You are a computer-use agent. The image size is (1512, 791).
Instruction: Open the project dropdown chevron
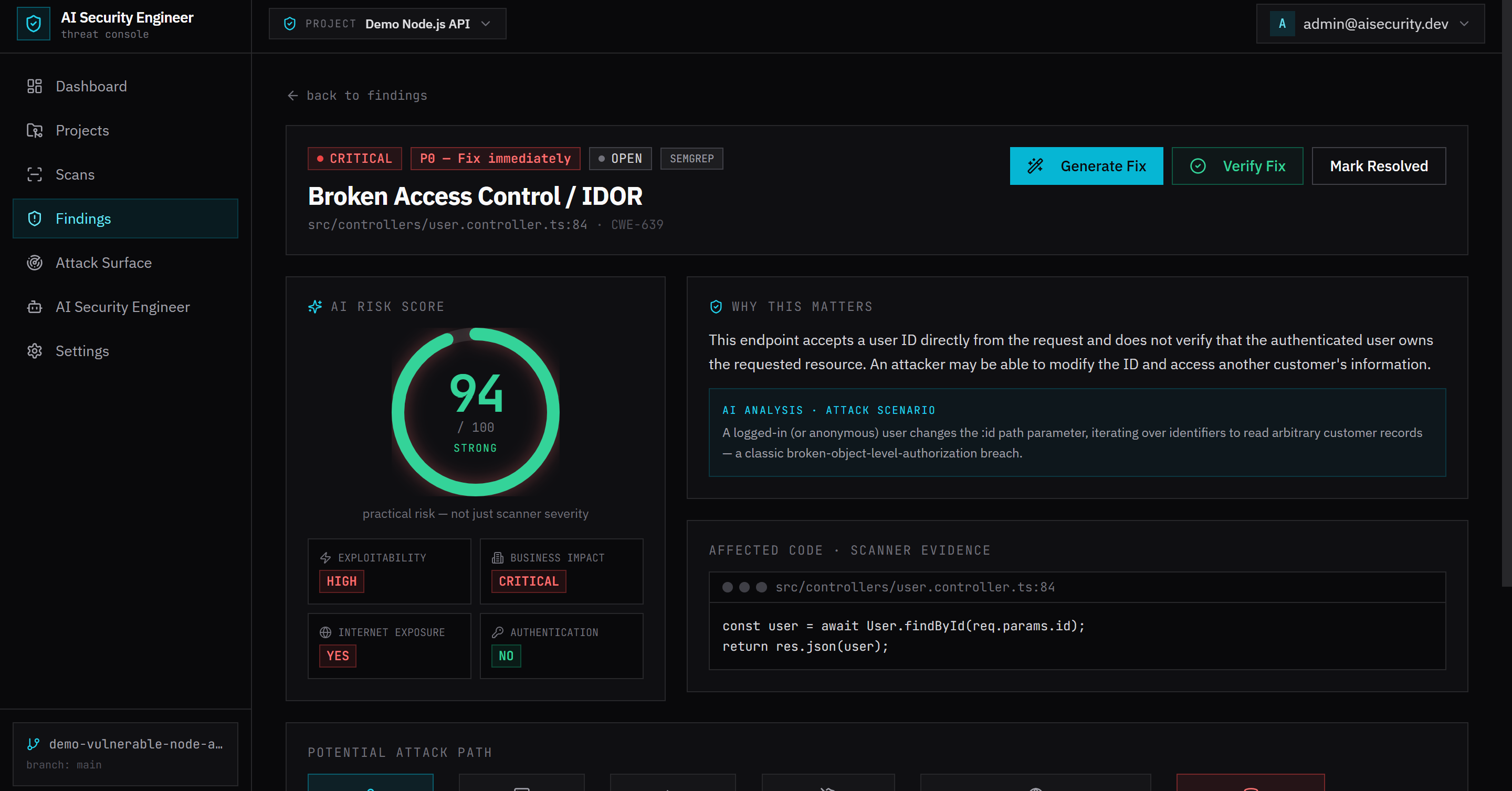486,24
